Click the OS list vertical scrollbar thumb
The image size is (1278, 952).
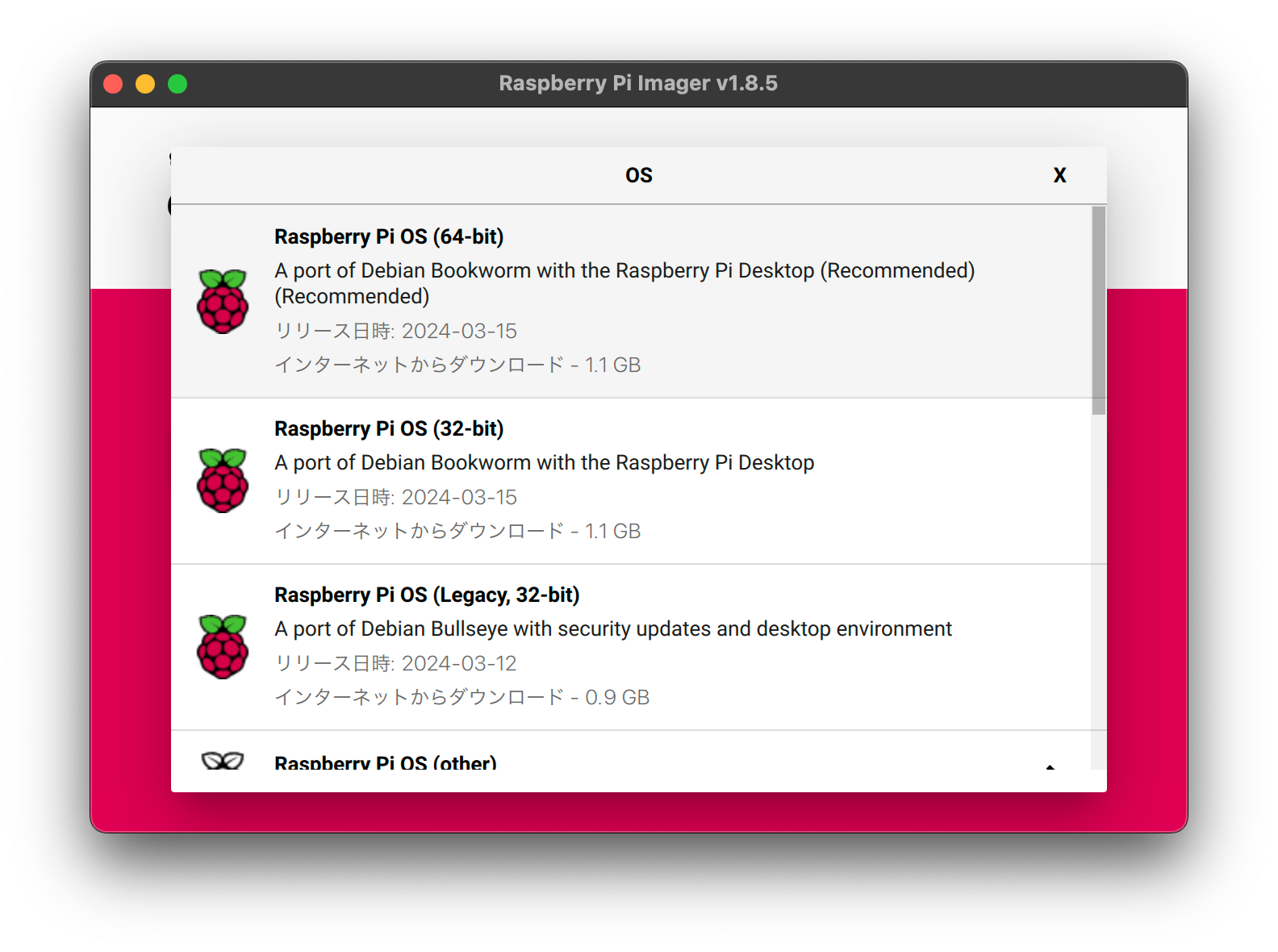pos(1098,311)
